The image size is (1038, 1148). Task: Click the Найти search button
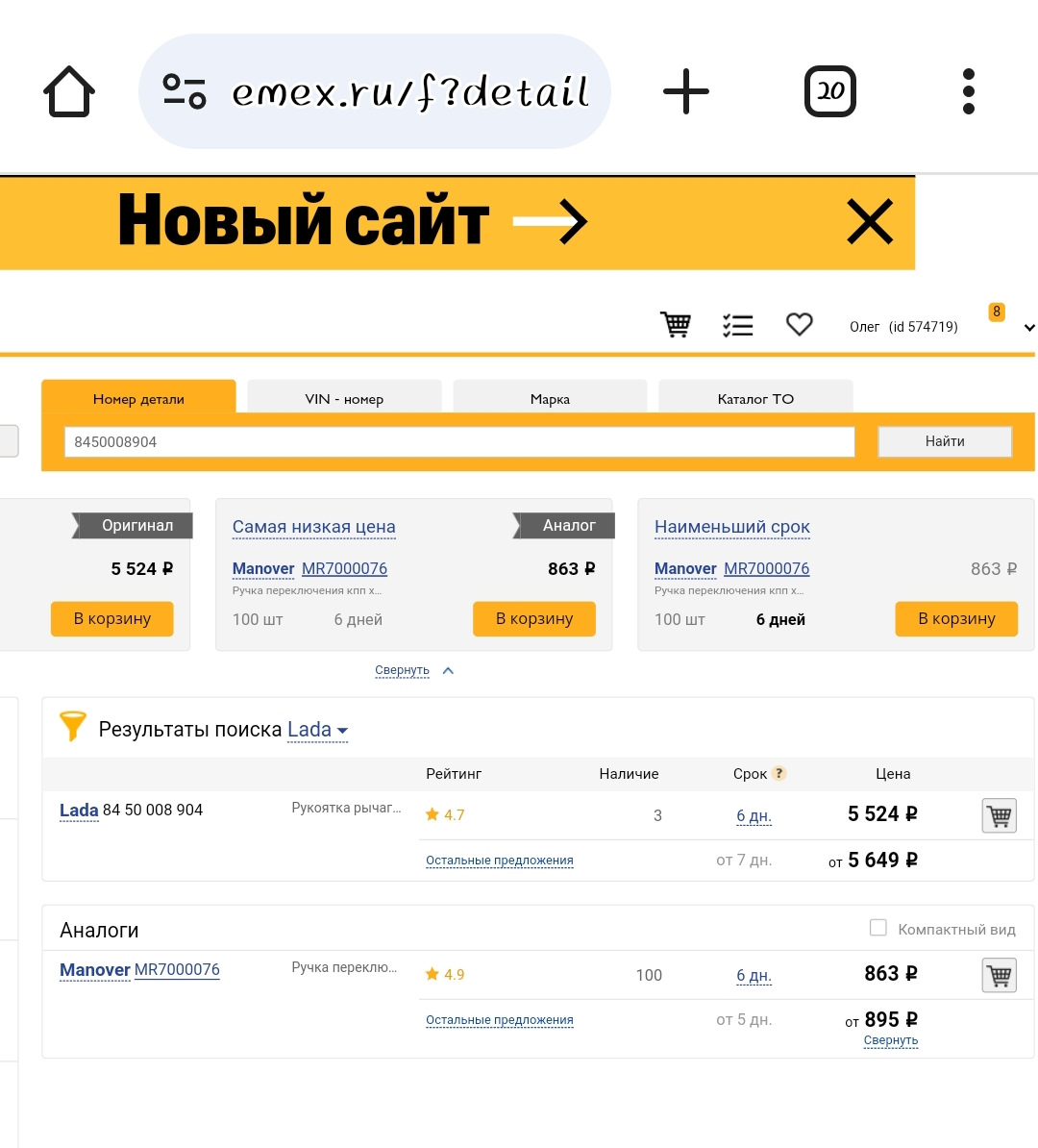tap(945, 441)
